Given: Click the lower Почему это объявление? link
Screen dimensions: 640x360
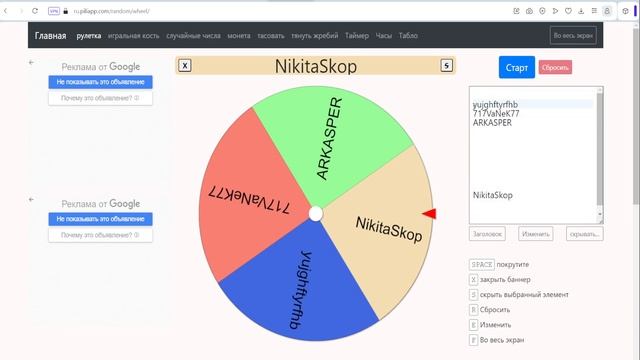Looking at the screenshot, I should [x=100, y=236].
